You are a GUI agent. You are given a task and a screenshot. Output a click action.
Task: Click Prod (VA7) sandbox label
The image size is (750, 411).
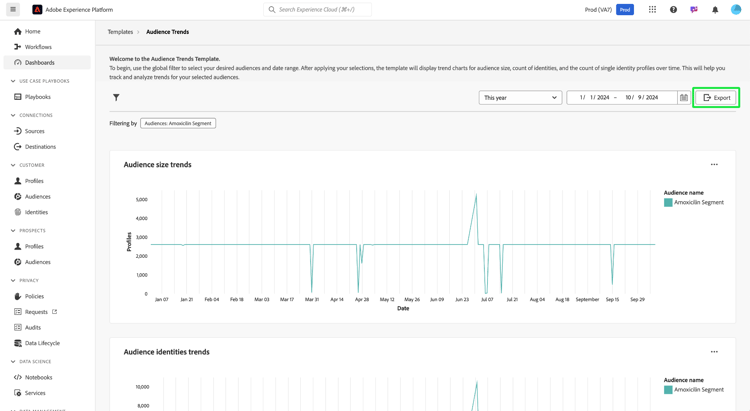pos(598,10)
